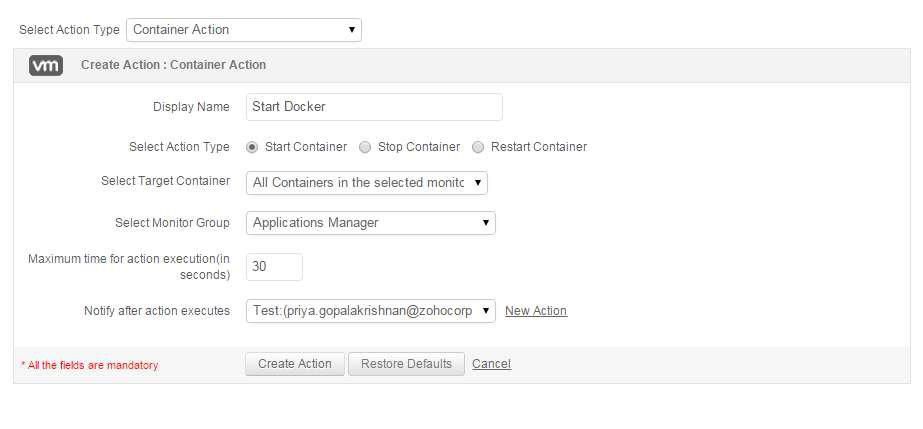This screenshot has width=923, height=429.
Task: Open the New Action link
Action: (x=536, y=311)
